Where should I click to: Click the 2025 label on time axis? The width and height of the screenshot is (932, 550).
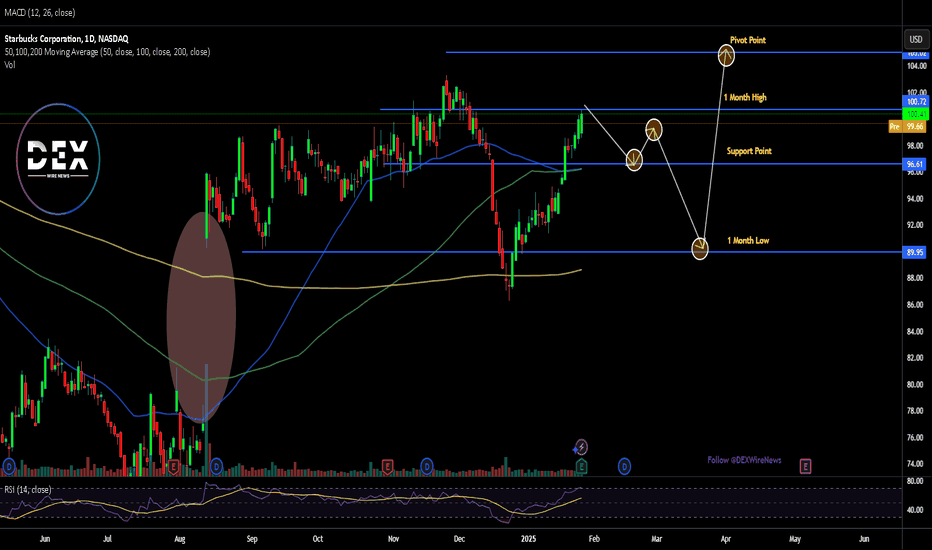click(x=528, y=539)
